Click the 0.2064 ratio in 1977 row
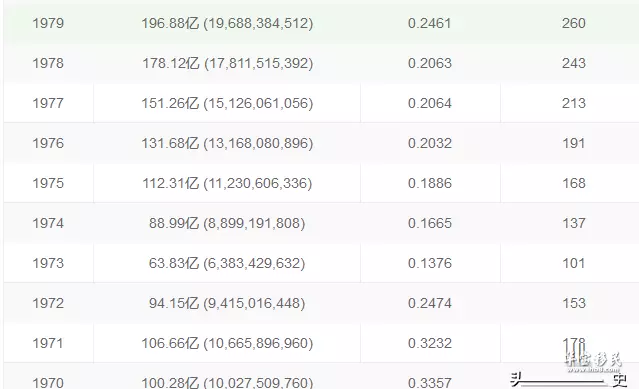This screenshot has height=389, width=639. click(x=430, y=103)
